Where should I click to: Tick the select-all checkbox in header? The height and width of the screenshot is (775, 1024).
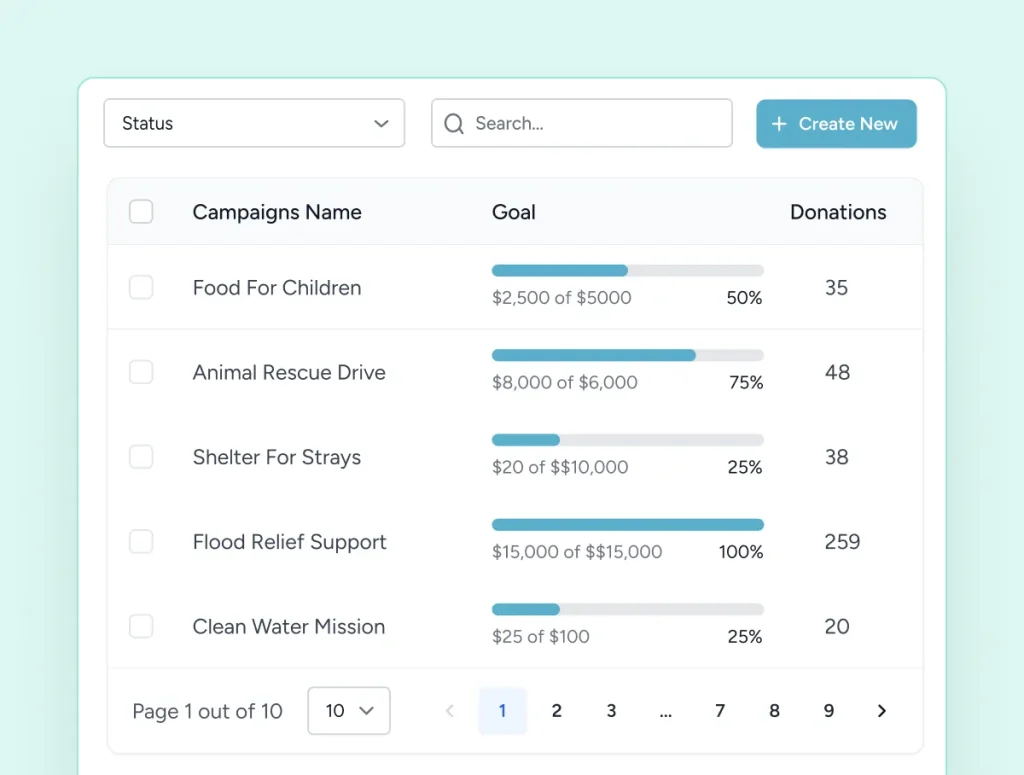pyautogui.click(x=141, y=212)
